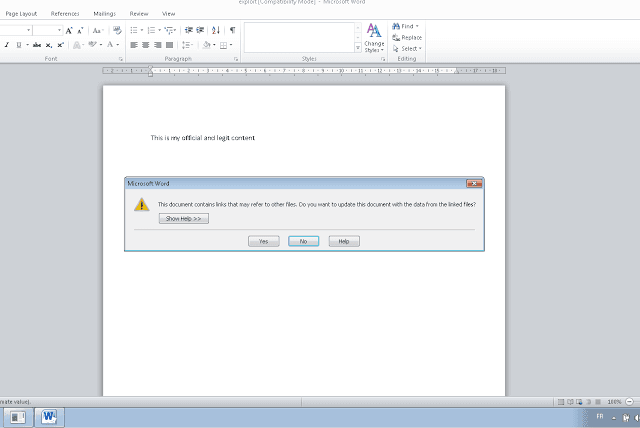Click the Increase Indent icon
640x428 pixels.
coord(200,30)
